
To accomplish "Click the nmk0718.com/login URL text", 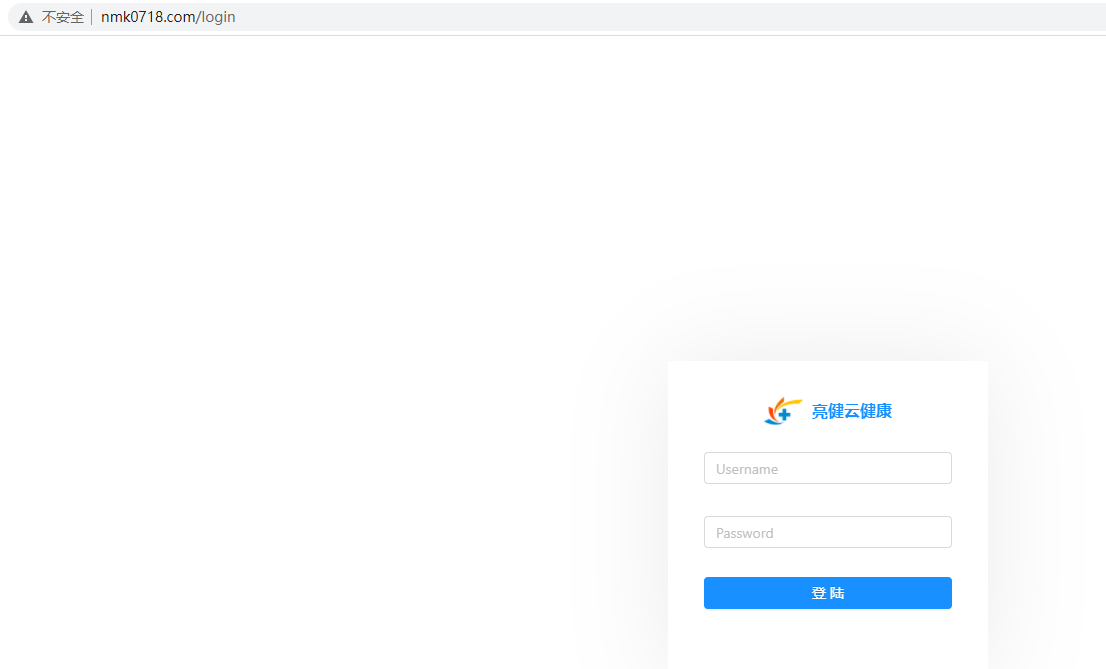I will 168,17.
